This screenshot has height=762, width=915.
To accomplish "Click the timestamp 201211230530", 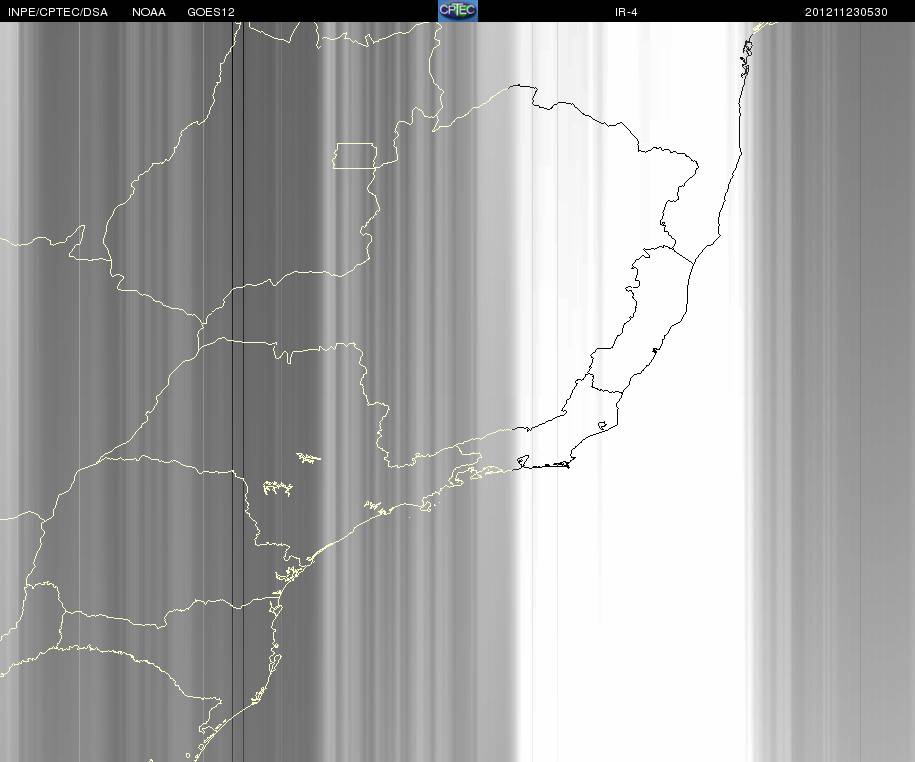I will [x=846, y=12].
